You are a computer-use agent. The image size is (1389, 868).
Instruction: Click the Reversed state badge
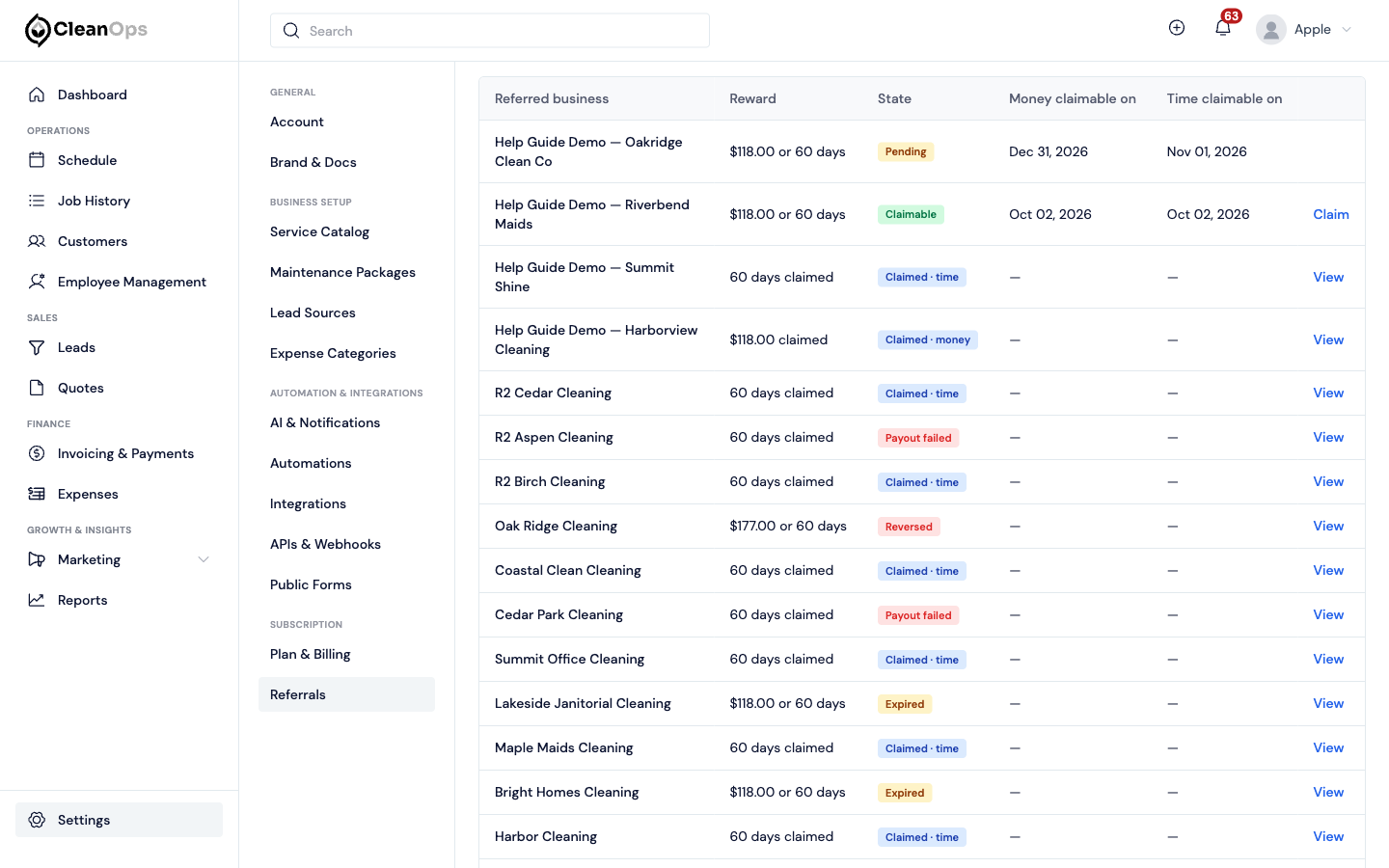[909, 527]
